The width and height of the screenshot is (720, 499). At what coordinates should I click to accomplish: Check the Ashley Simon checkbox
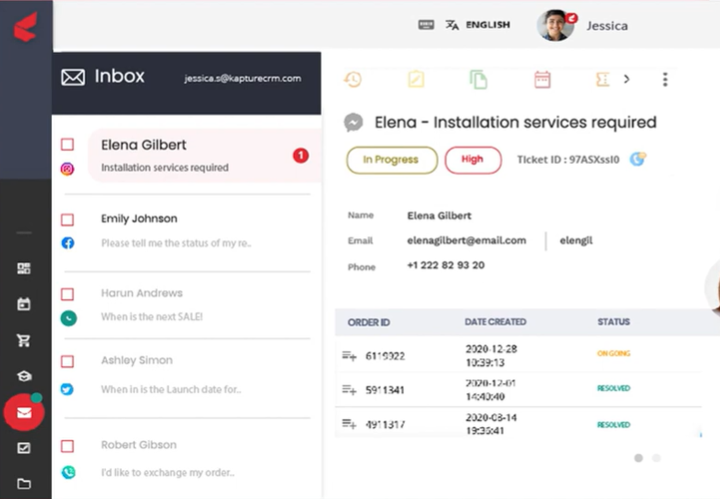(x=68, y=361)
